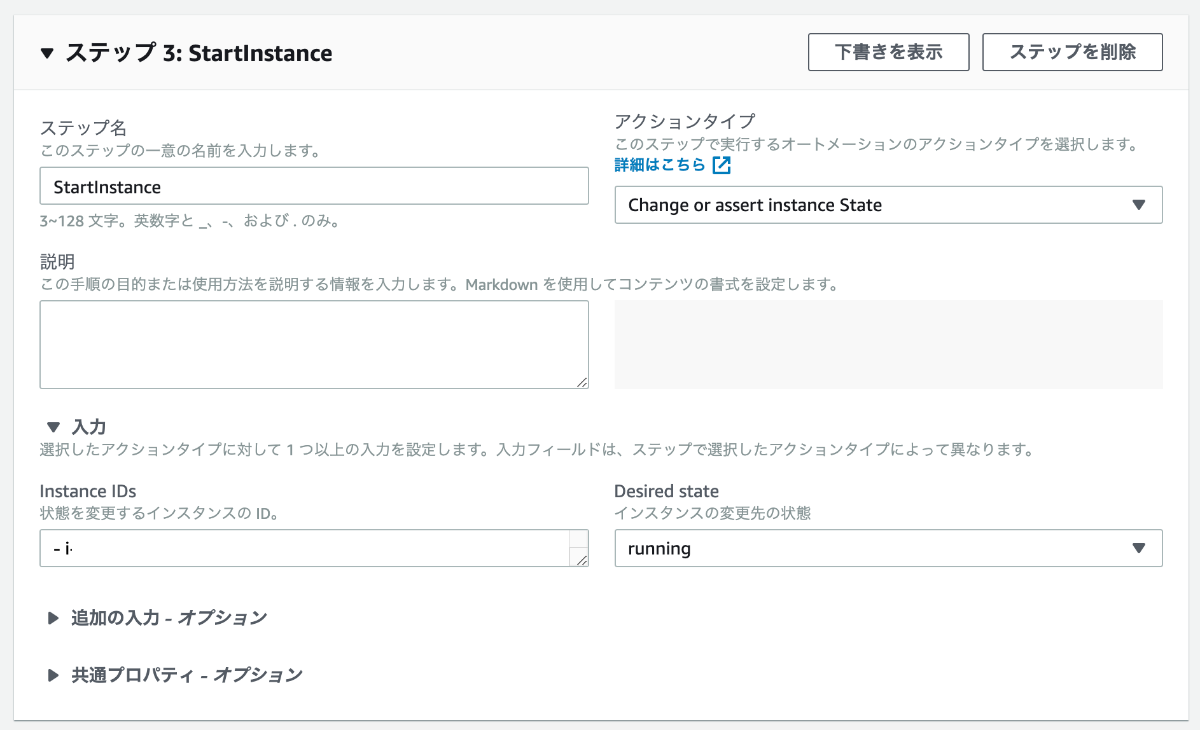
Task: Open the 詳細はこちら link
Action: point(660,165)
